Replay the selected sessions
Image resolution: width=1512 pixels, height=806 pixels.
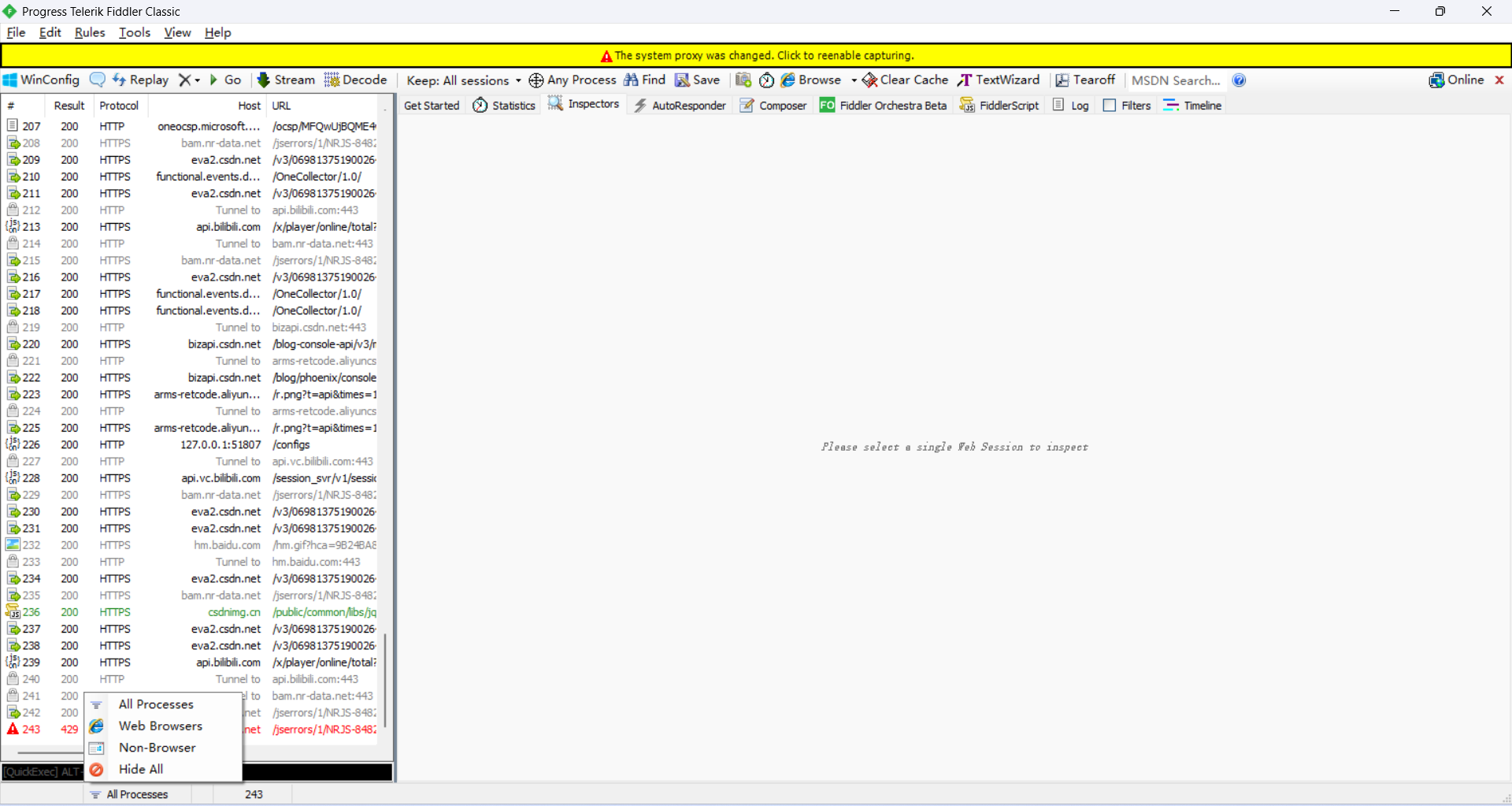[x=141, y=80]
